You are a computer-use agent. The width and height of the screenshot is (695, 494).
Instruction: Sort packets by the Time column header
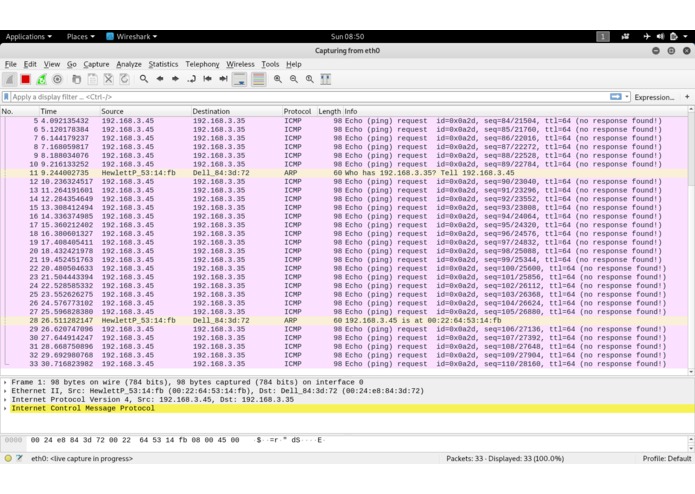click(x=70, y=111)
